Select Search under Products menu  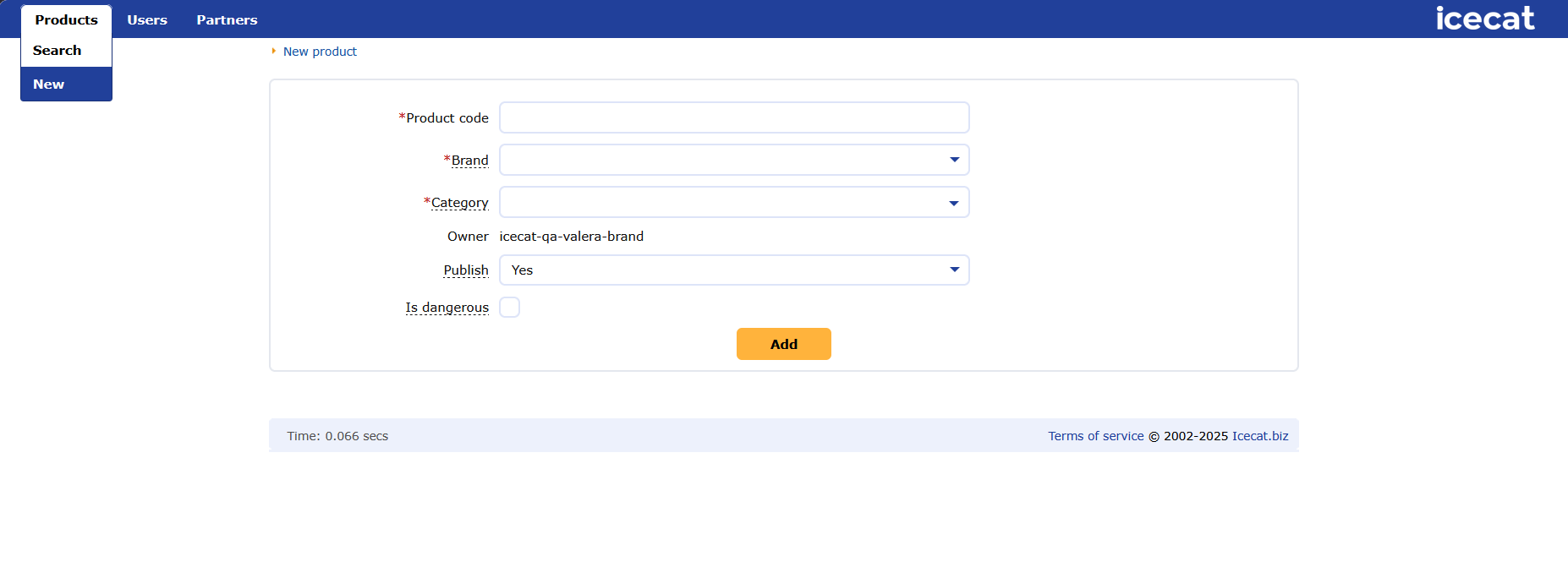(66, 51)
